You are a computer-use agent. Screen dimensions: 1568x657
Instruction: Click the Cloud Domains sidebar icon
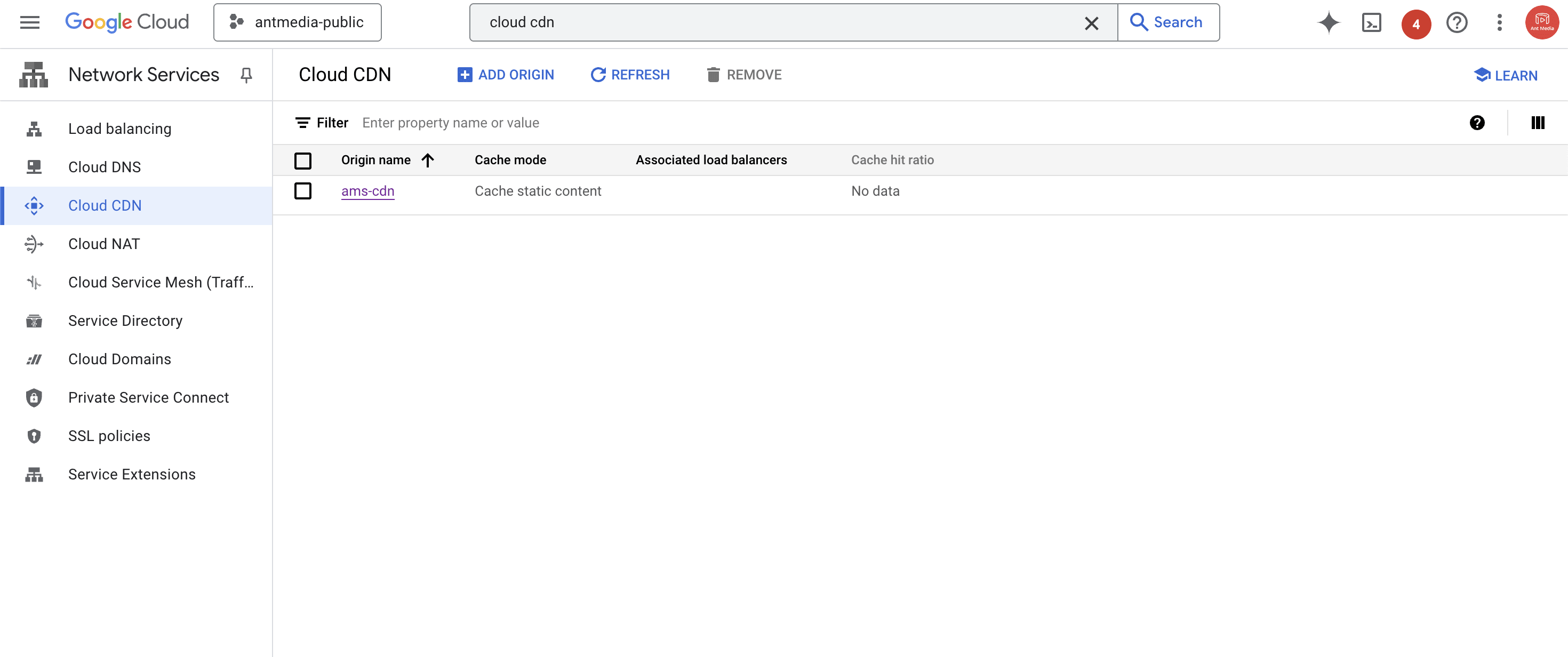[34, 359]
